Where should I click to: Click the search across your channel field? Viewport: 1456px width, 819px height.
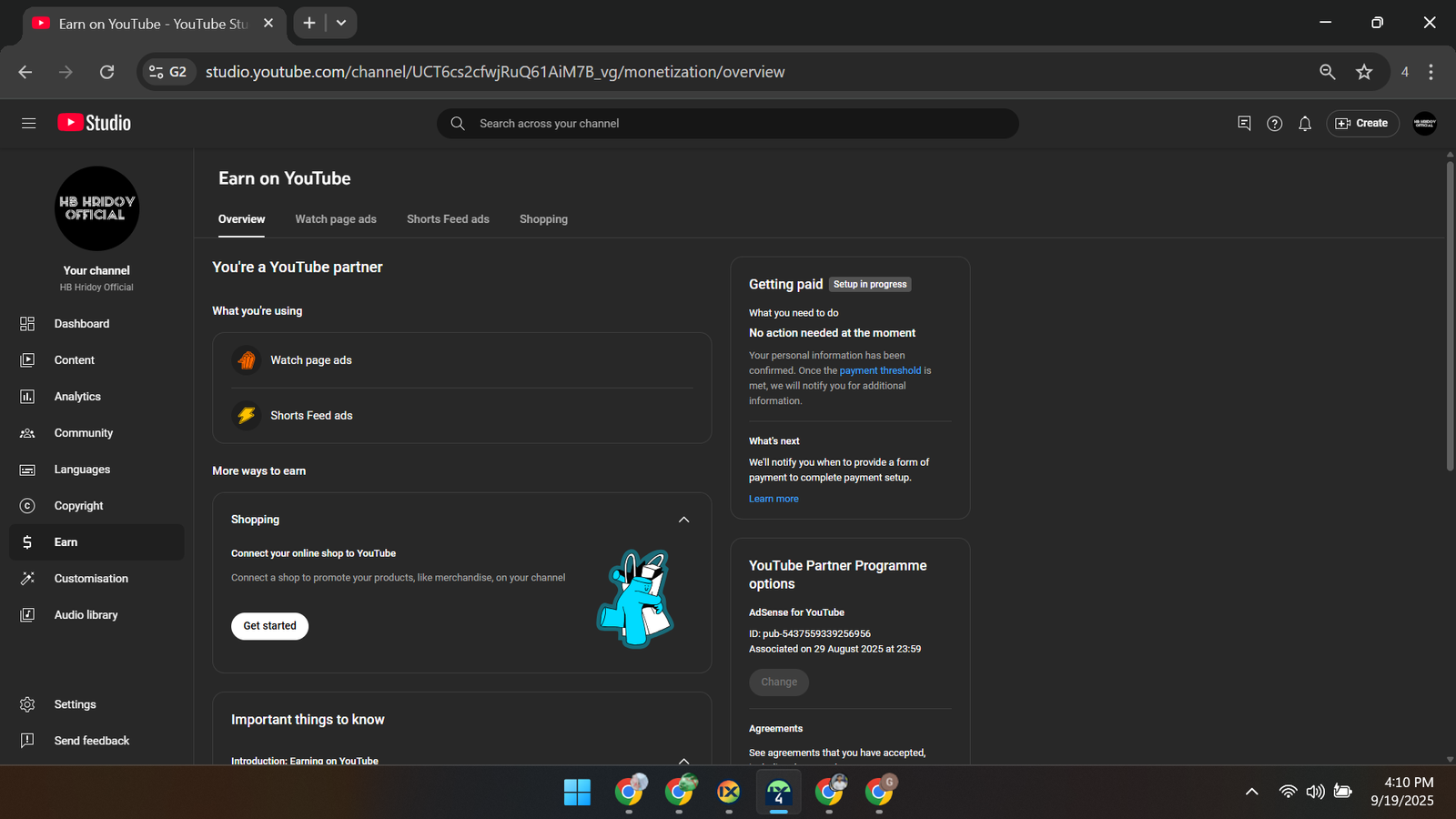click(x=728, y=124)
